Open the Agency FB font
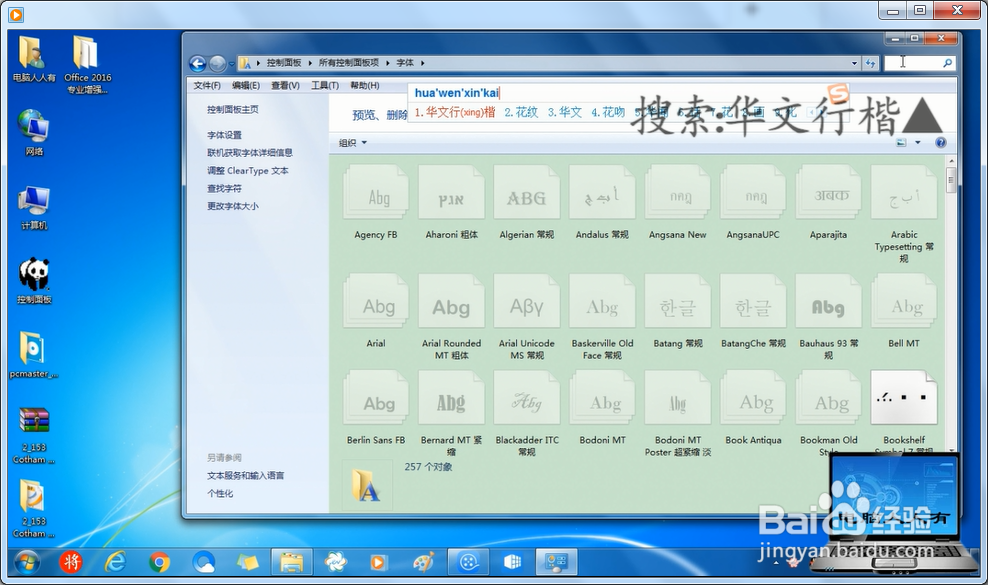Image resolution: width=988 pixels, height=585 pixels. tap(376, 193)
